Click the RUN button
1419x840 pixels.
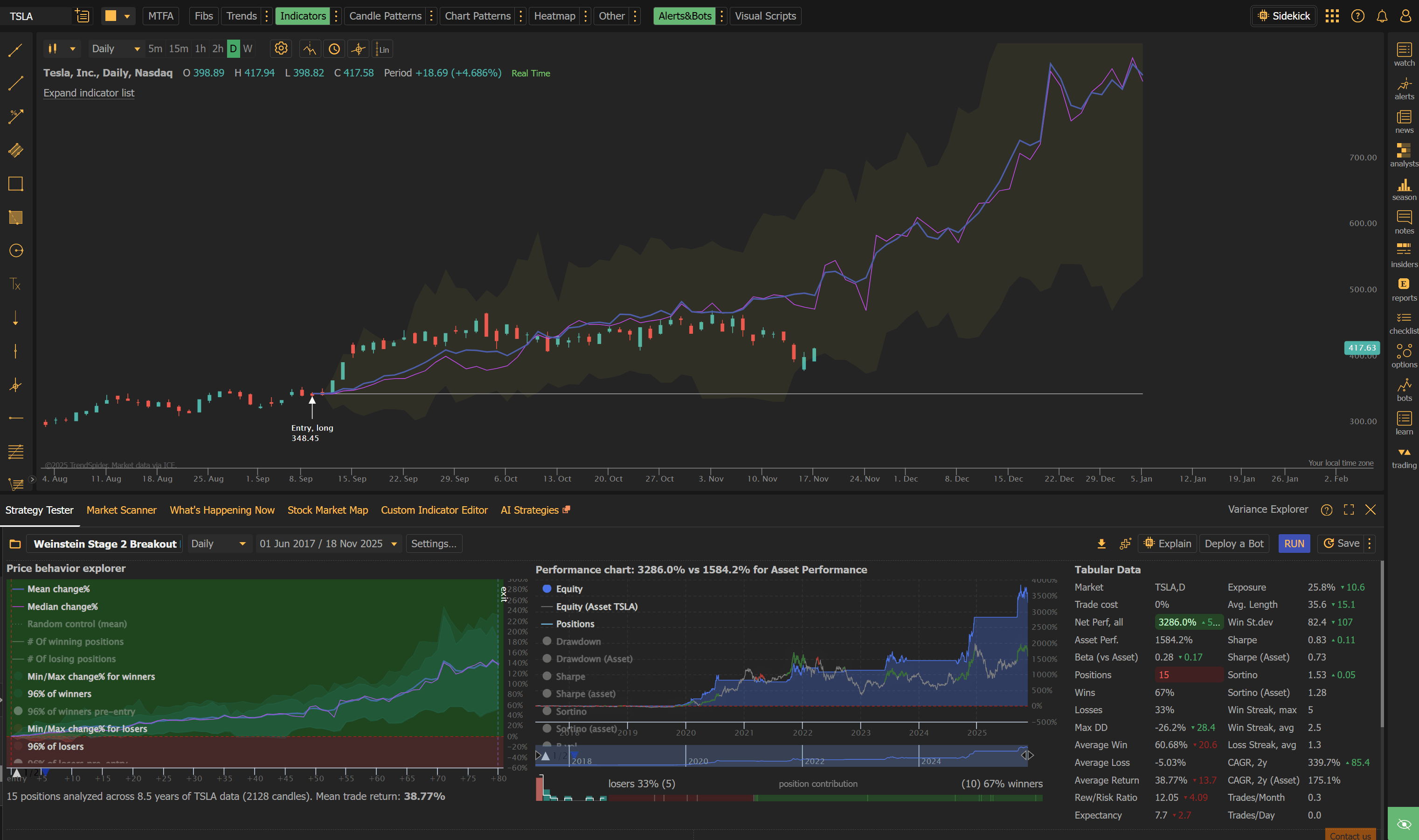click(1294, 544)
